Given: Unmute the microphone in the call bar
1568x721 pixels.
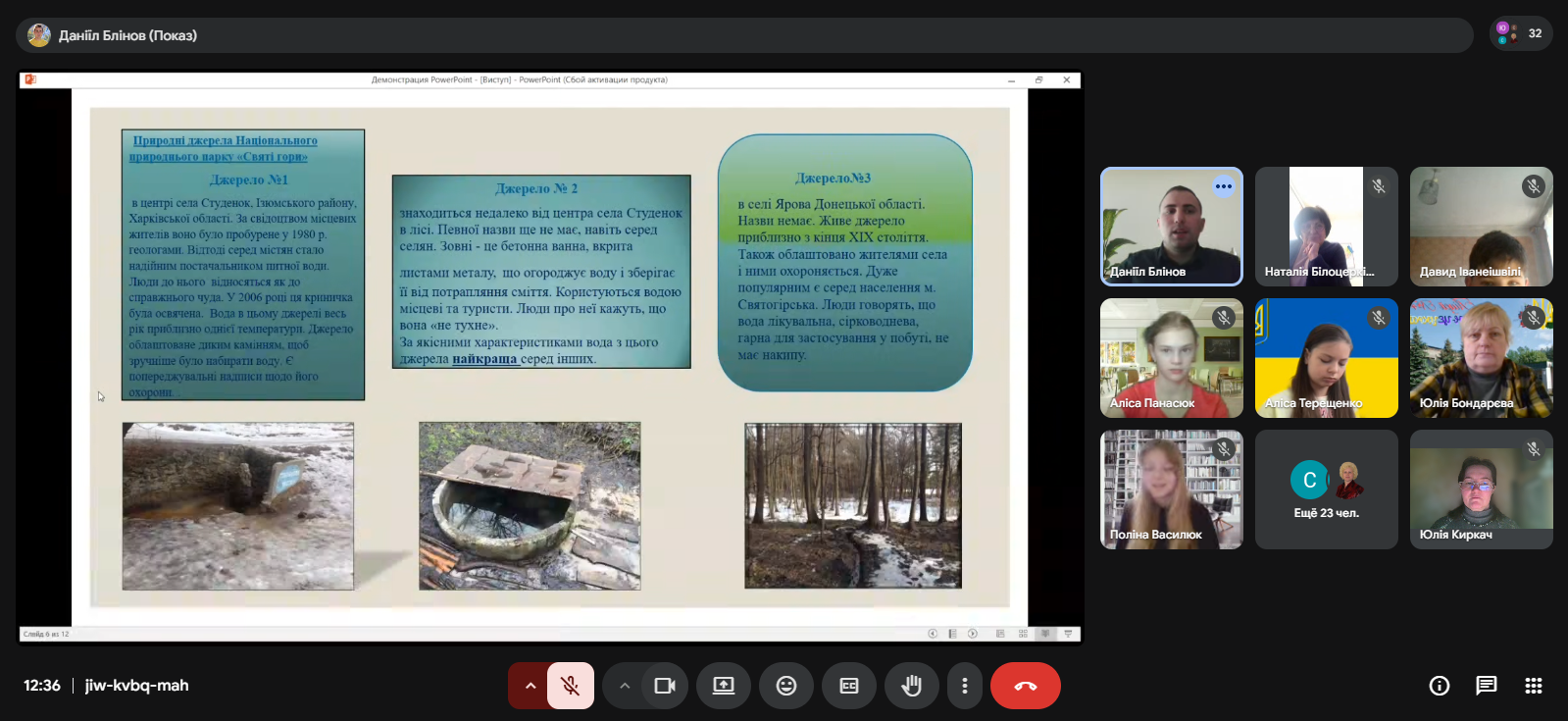Looking at the screenshot, I should point(570,686).
